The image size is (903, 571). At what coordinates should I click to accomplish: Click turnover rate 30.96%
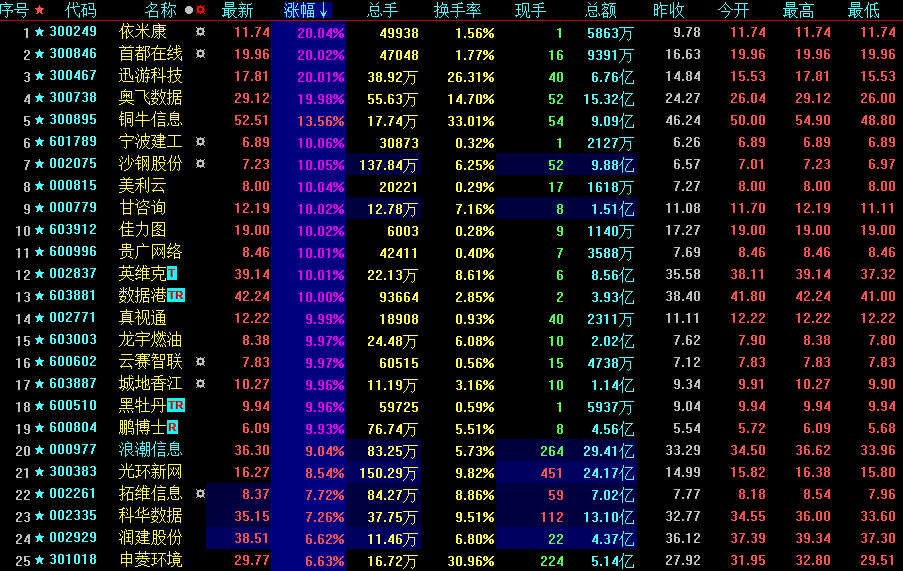[471, 561]
